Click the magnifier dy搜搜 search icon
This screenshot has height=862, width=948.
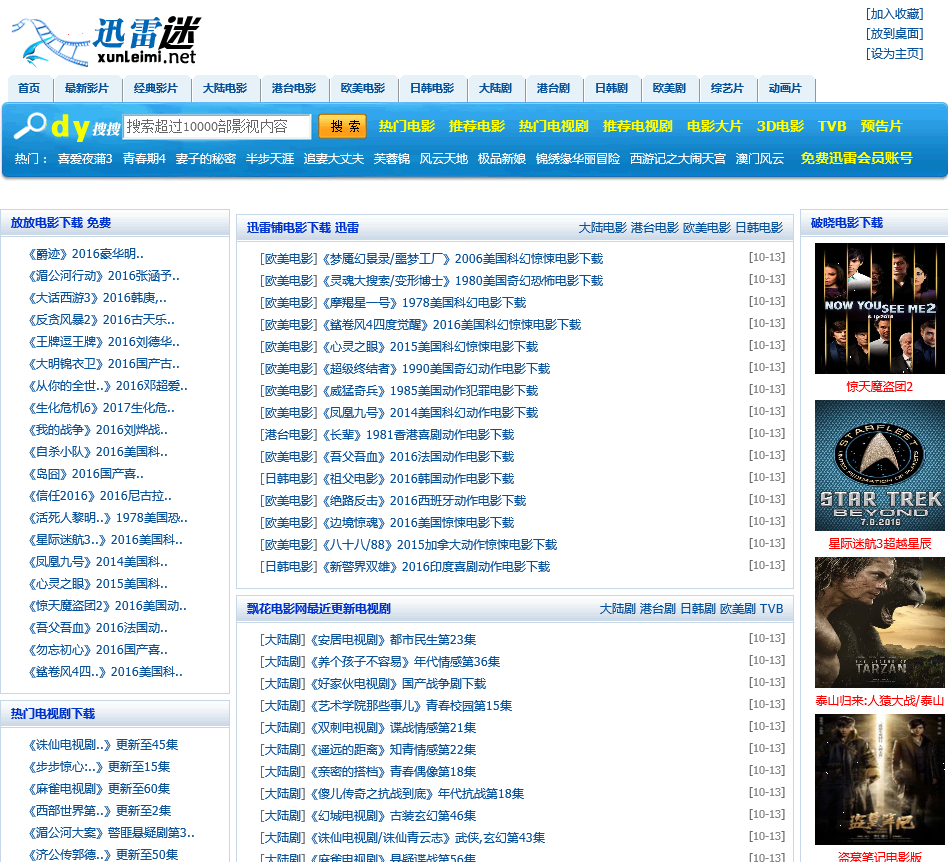67,126
